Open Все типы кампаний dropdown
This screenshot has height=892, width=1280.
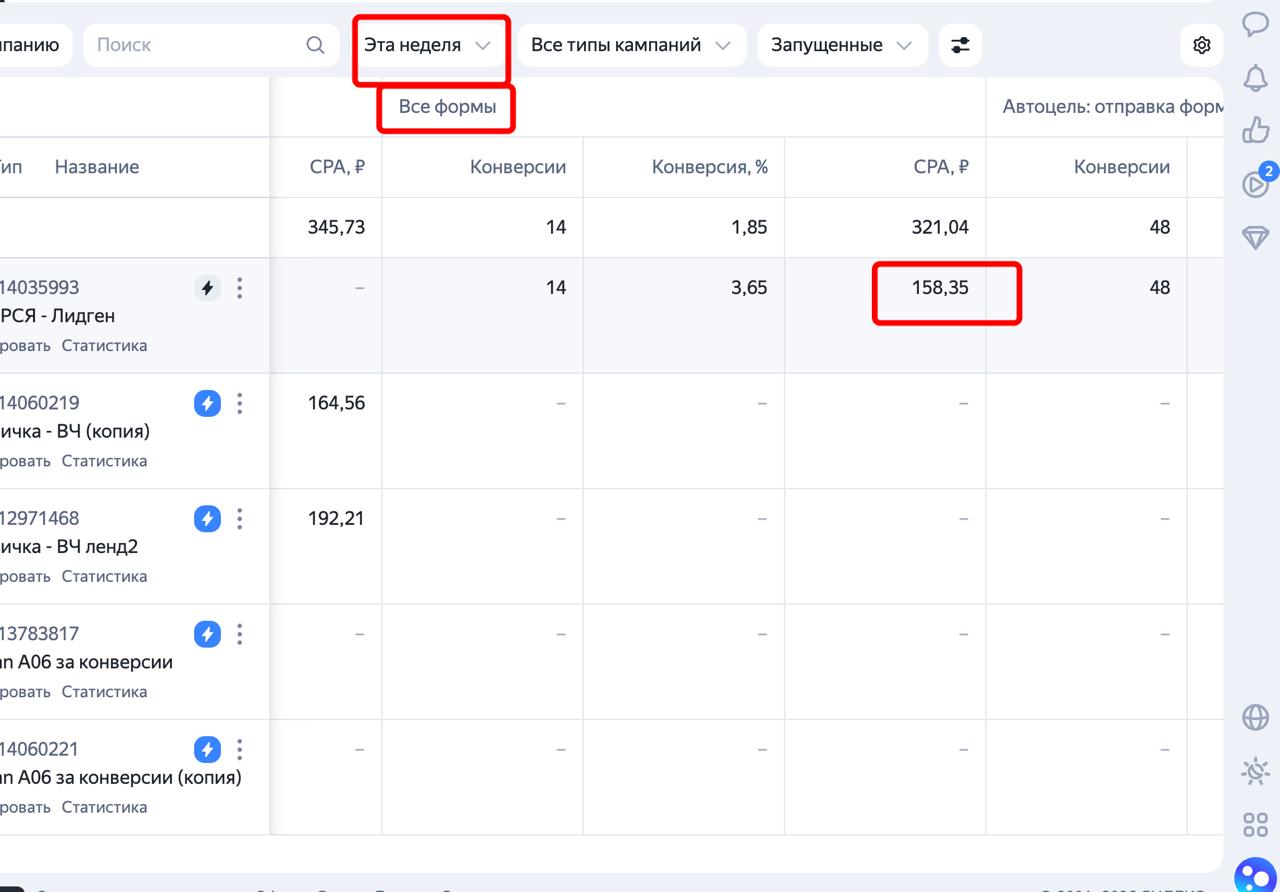[x=632, y=45]
